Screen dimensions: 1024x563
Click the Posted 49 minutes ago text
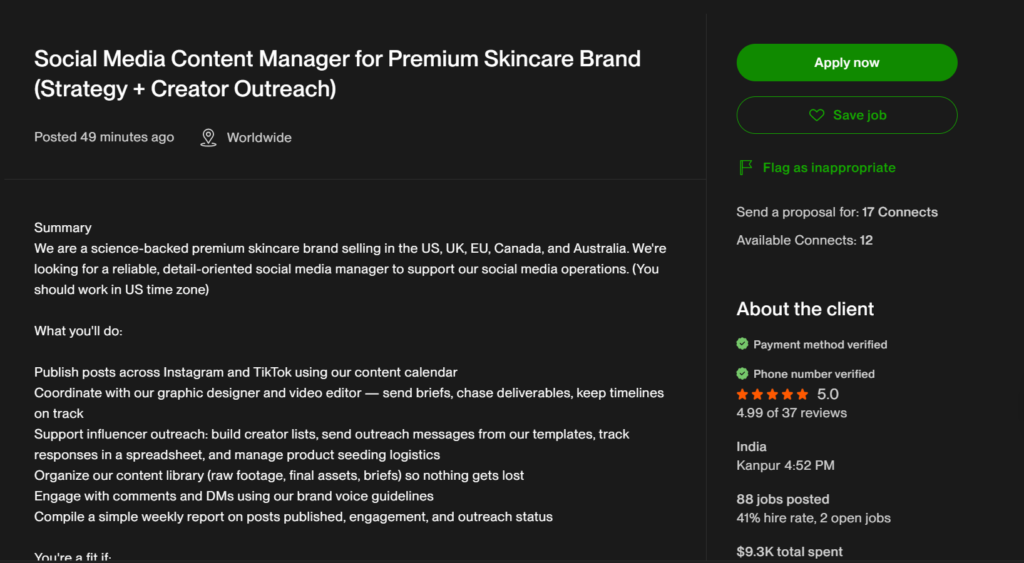tap(104, 137)
